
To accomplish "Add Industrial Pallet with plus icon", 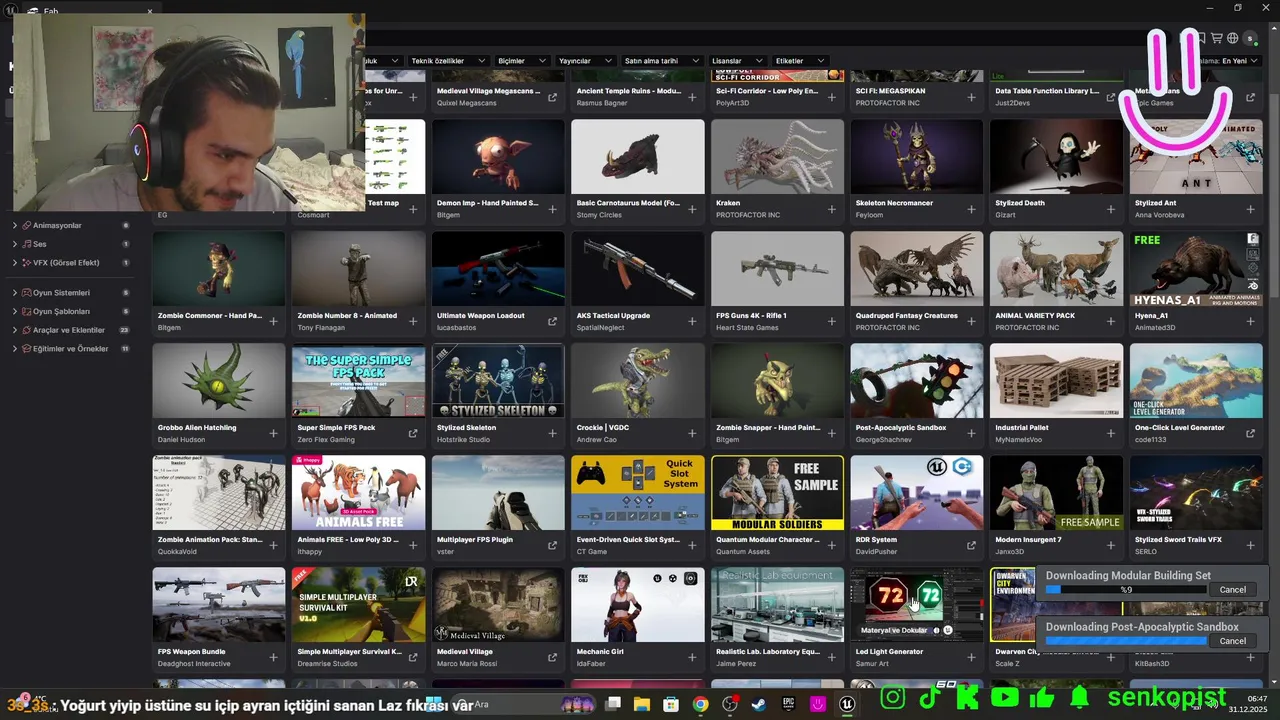I will tap(1111, 434).
